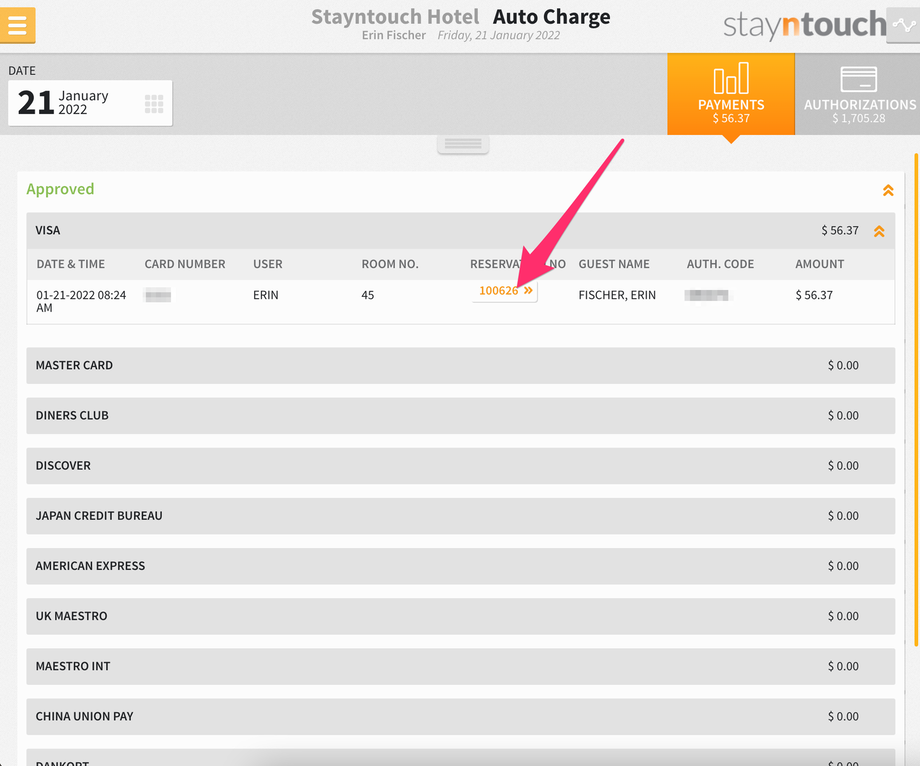Expand the DINERS CLUB row
The height and width of the screenshot is (766, 920).
pyautogui.click(x=461, y=416)
